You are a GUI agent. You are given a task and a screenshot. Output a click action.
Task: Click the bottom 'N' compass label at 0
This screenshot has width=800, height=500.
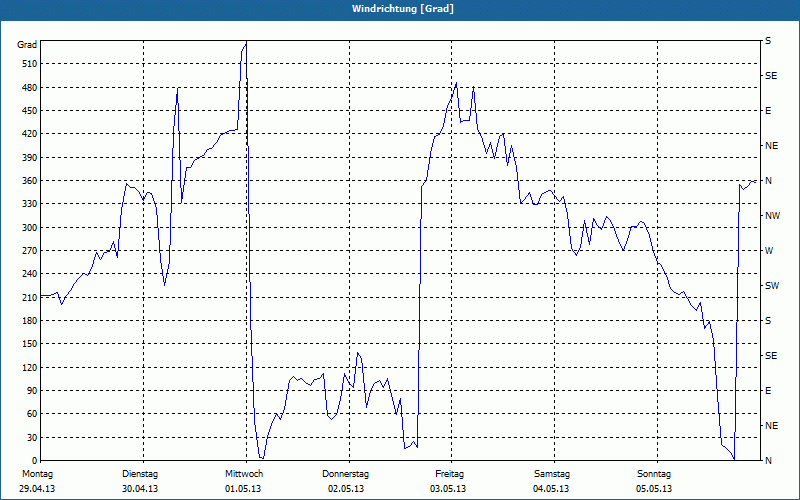coord(769,461)
